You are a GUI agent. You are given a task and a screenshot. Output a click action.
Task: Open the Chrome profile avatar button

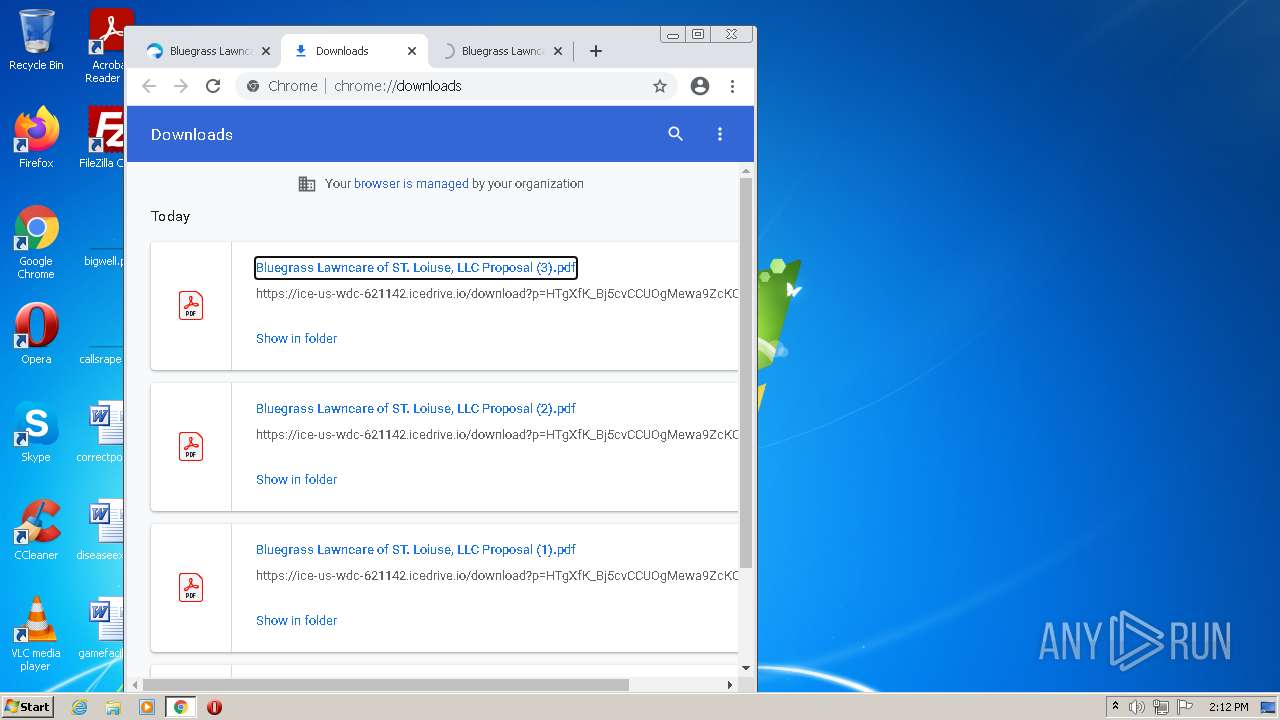coord(700,86)
